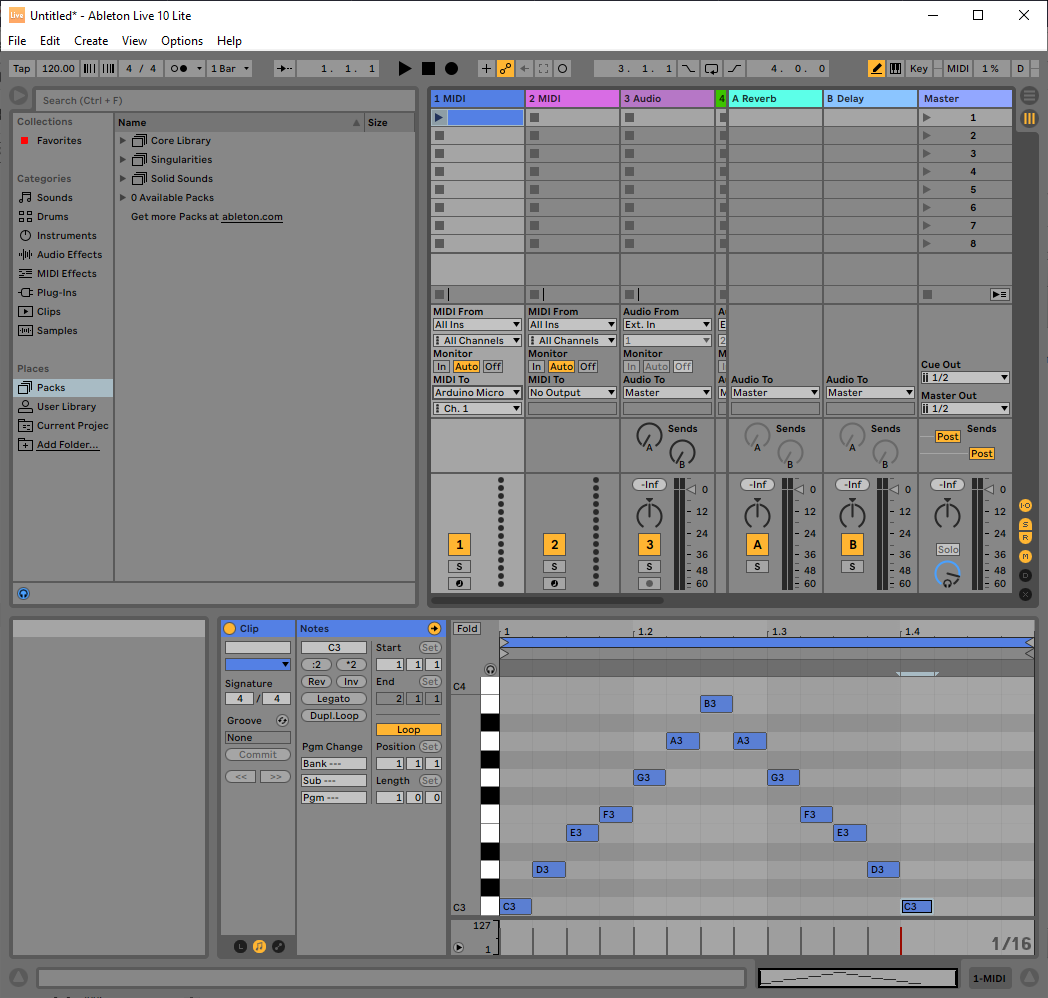This screenshot has width=1048, height=998.
Task: Click the Clip Activator circle
Action: pyautogui.click(x=230, y=628)
